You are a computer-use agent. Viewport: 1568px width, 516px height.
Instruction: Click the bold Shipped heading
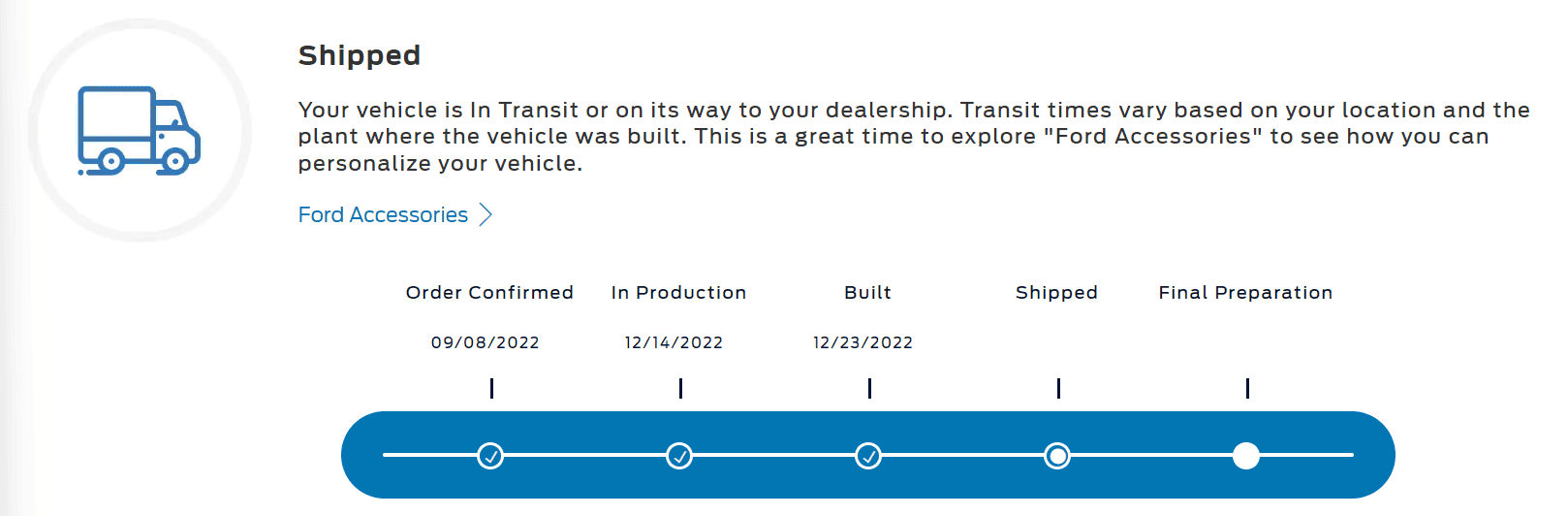pos(359,55)
